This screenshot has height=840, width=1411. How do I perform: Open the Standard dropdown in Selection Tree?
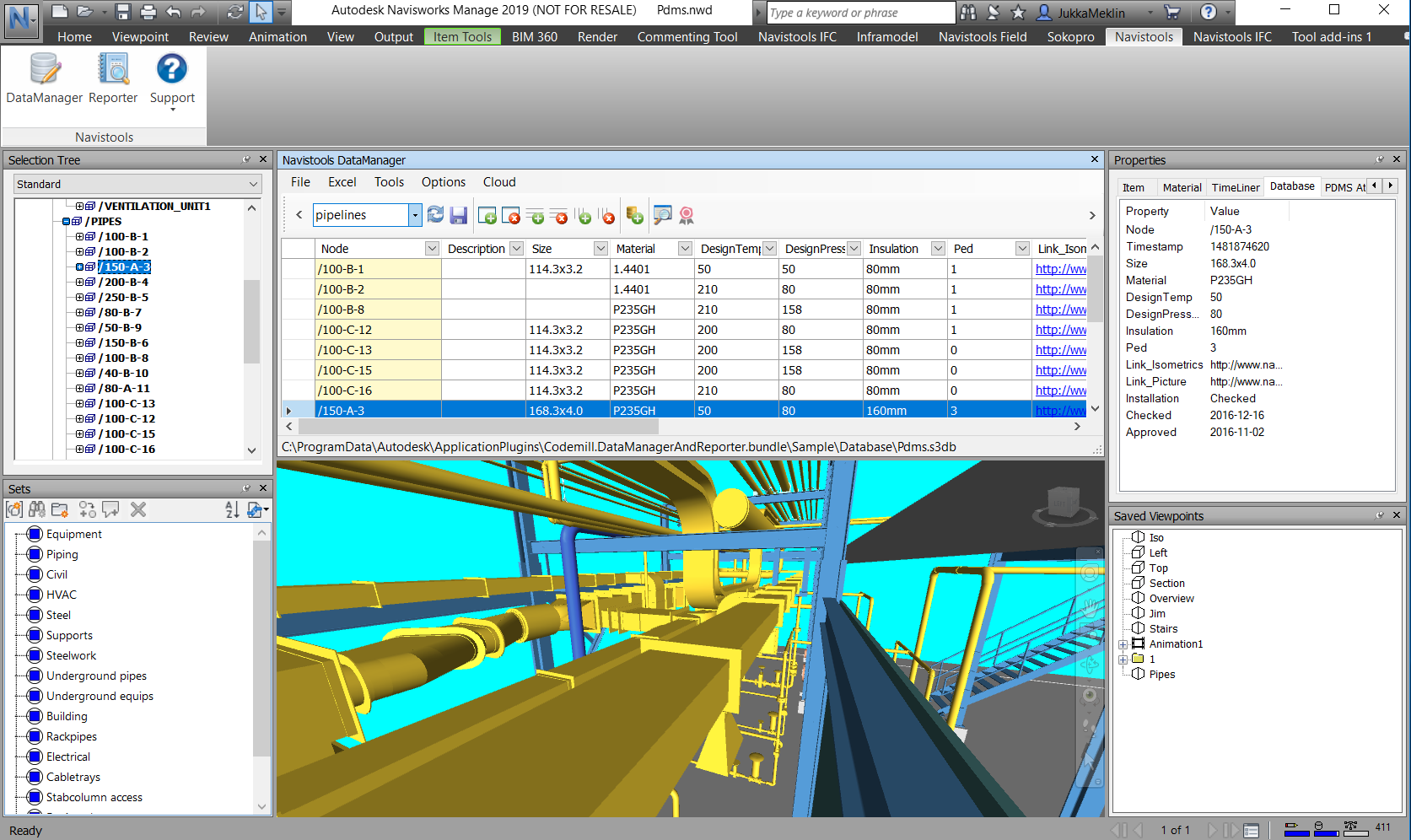tap(253, 184)
